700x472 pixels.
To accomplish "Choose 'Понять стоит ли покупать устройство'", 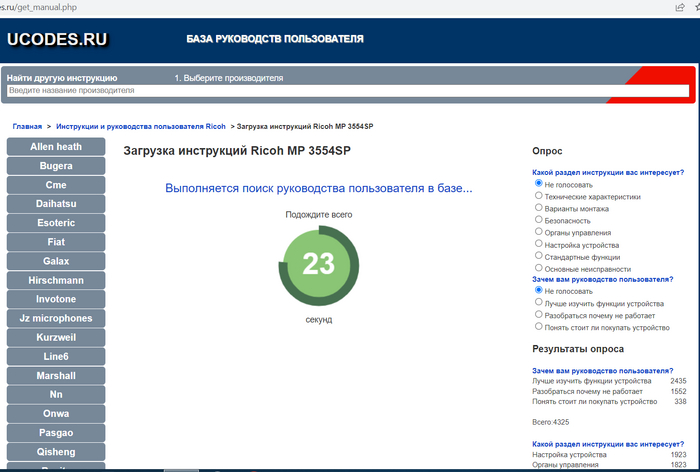I will (x=539, y=327).
